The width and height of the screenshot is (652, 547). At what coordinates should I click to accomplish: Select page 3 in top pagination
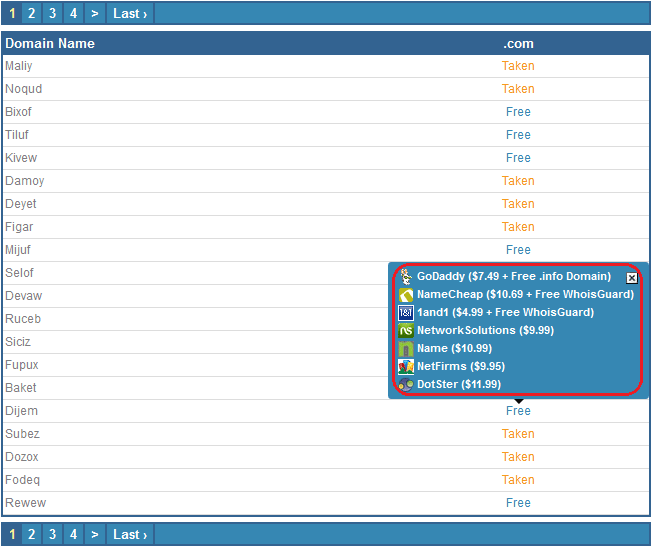coord(53,13)
